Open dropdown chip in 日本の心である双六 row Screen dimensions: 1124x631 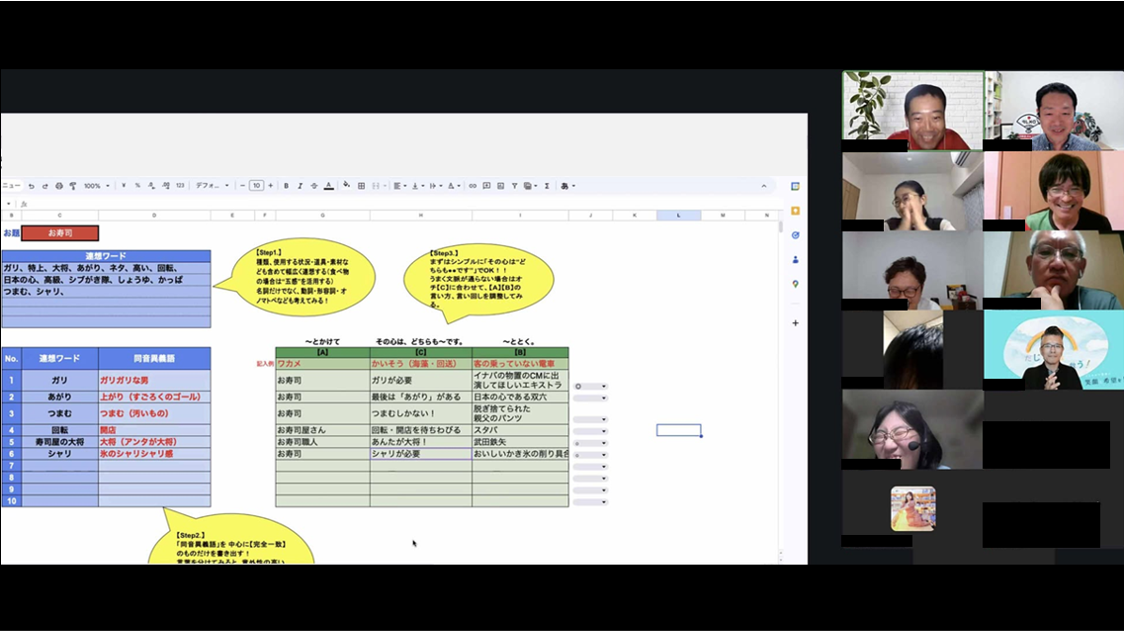(x=591, y=398)
